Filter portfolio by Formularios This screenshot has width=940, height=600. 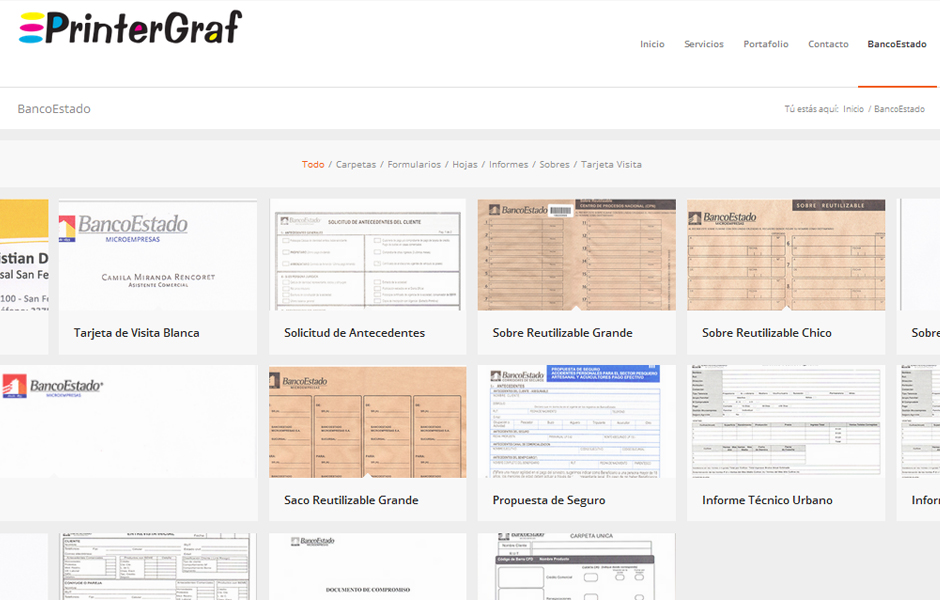[414, 164]
